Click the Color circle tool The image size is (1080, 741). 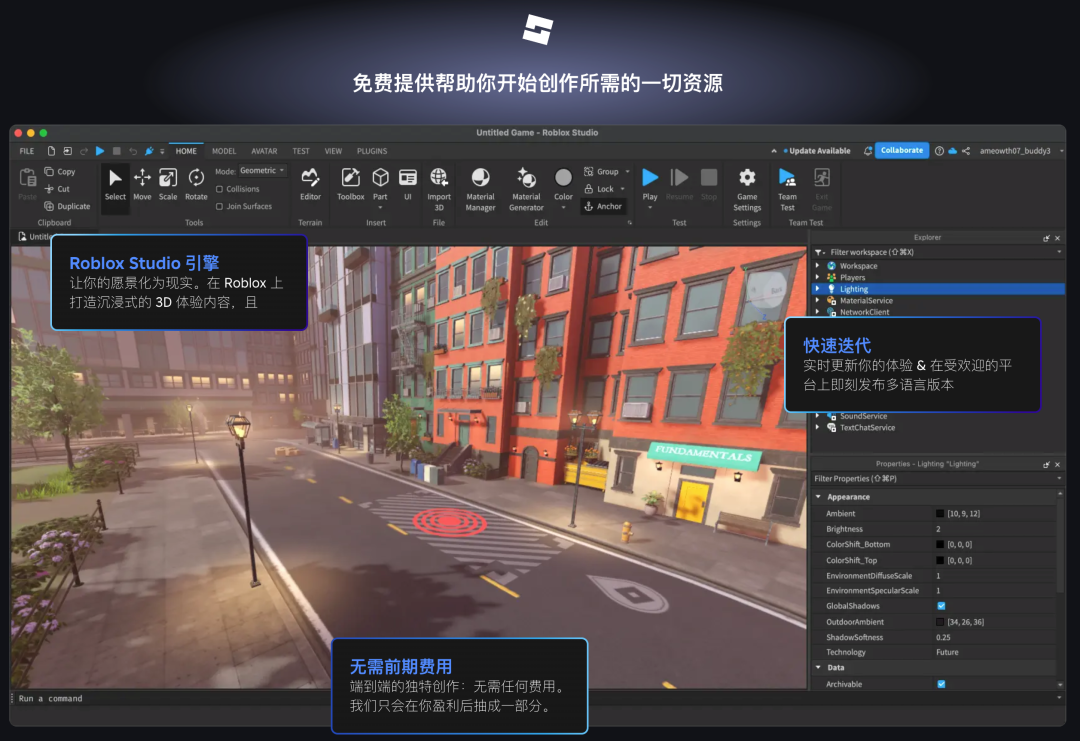tap(563, 178)
